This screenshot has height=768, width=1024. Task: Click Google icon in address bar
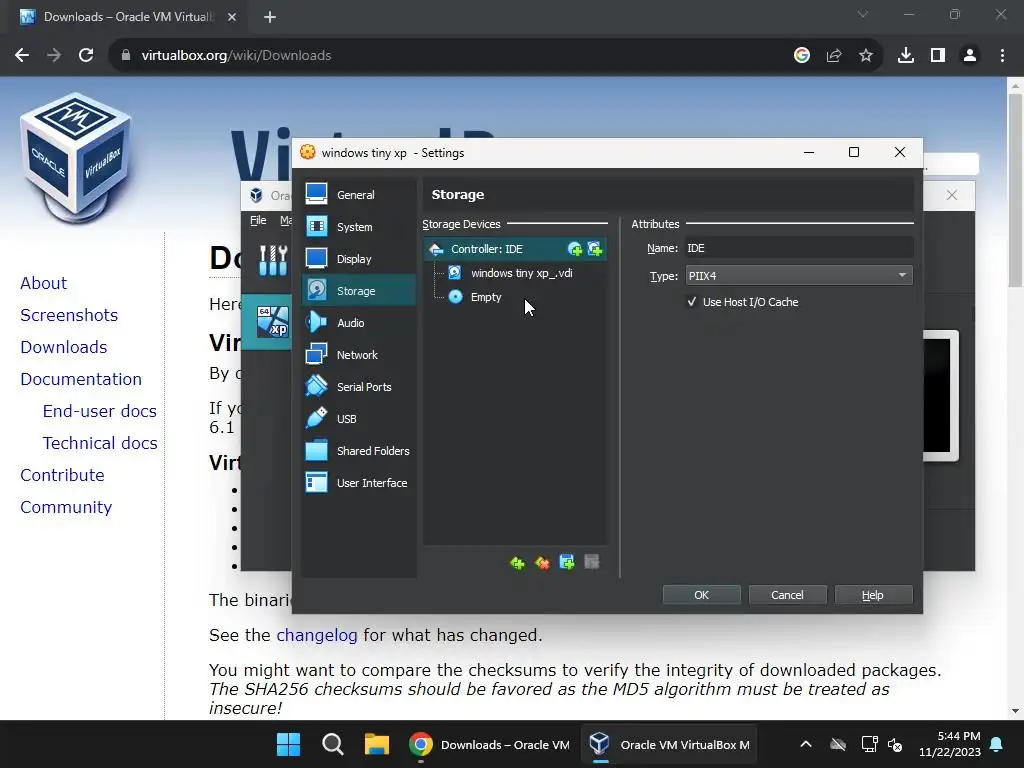pyautogui.click(x=802, y=56)
